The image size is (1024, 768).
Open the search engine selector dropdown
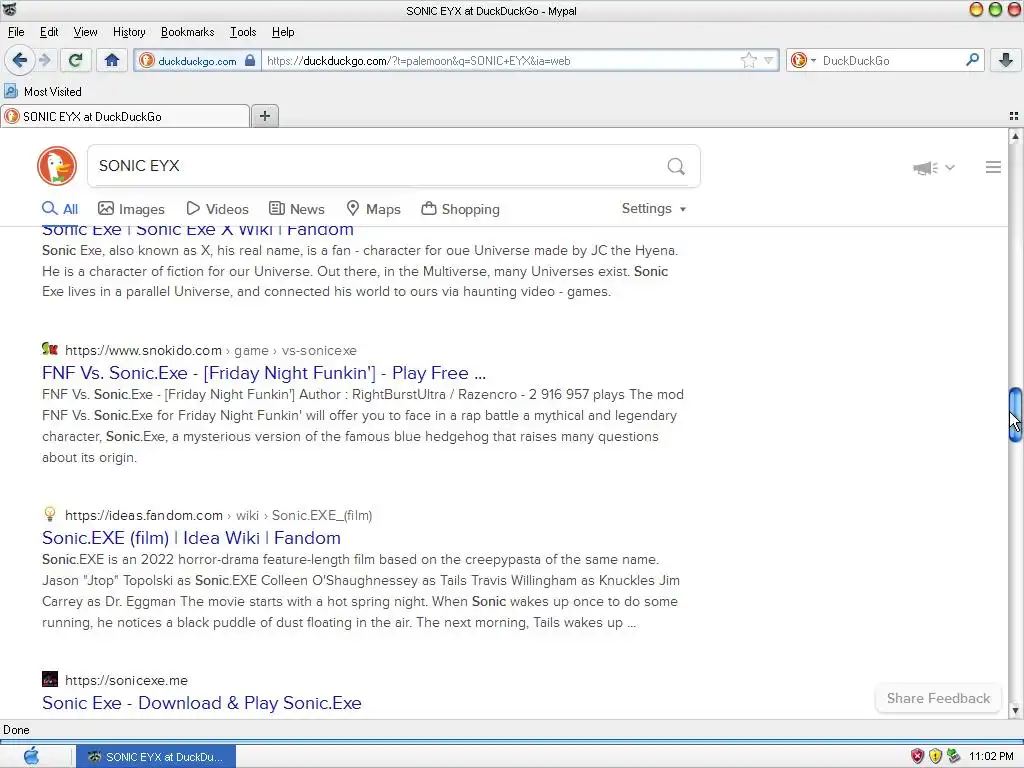[803, 60]
